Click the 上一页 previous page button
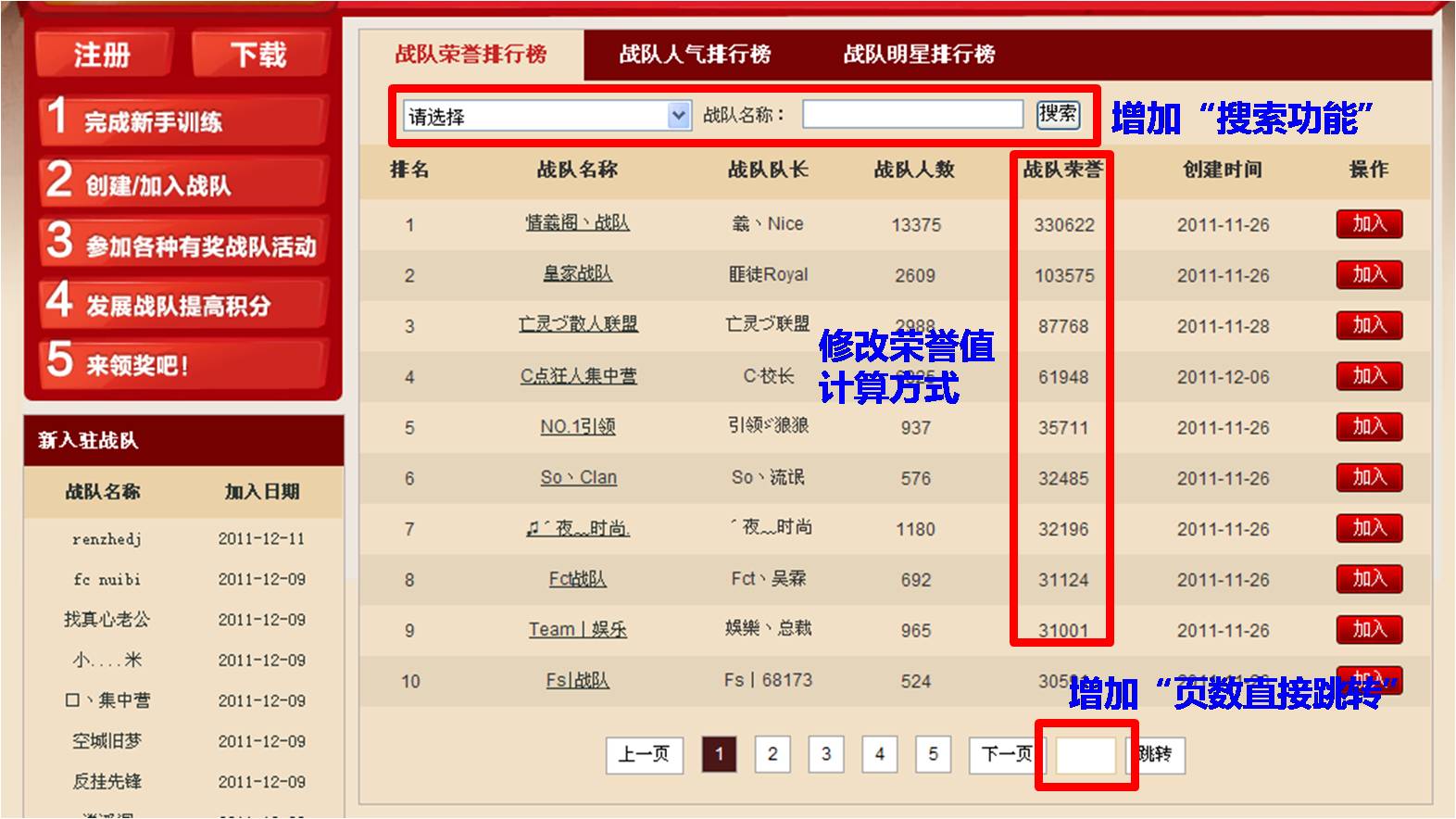This screenshot has width=1456, height=819. pos(644,754)
